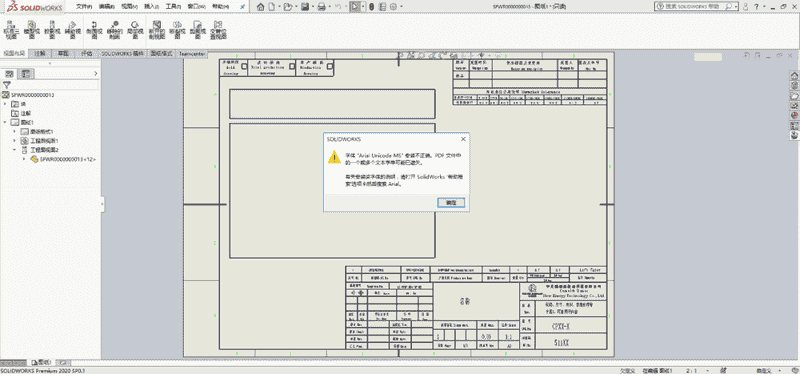Screen dimensions: 800x374
Task: Open View Palette task pane
Action: (x=794, y=105)
